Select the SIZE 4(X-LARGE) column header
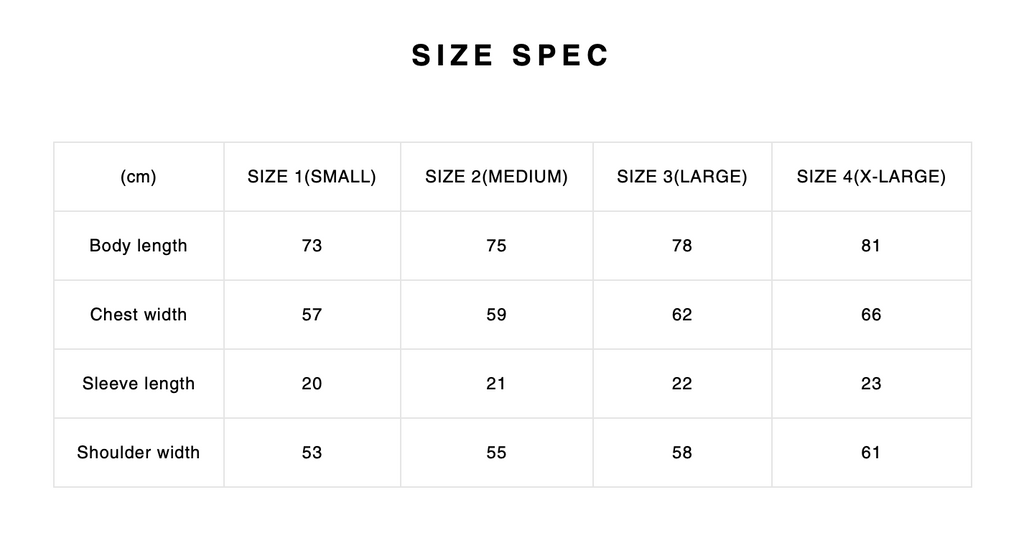Viewport: 1024px width, 533px height. (871, 177)
